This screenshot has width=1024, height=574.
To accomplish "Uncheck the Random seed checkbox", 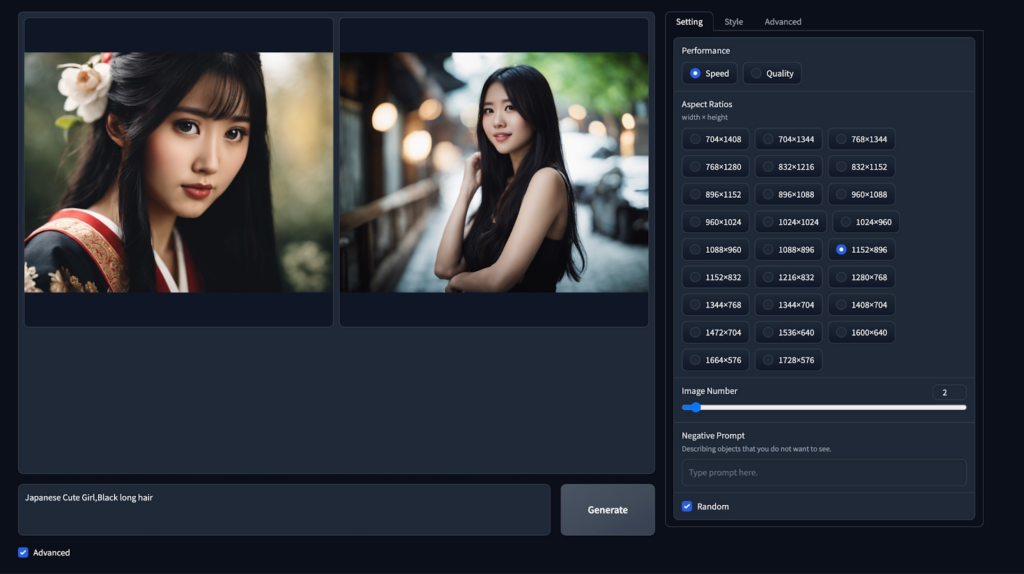I will [x=687, y=506].
